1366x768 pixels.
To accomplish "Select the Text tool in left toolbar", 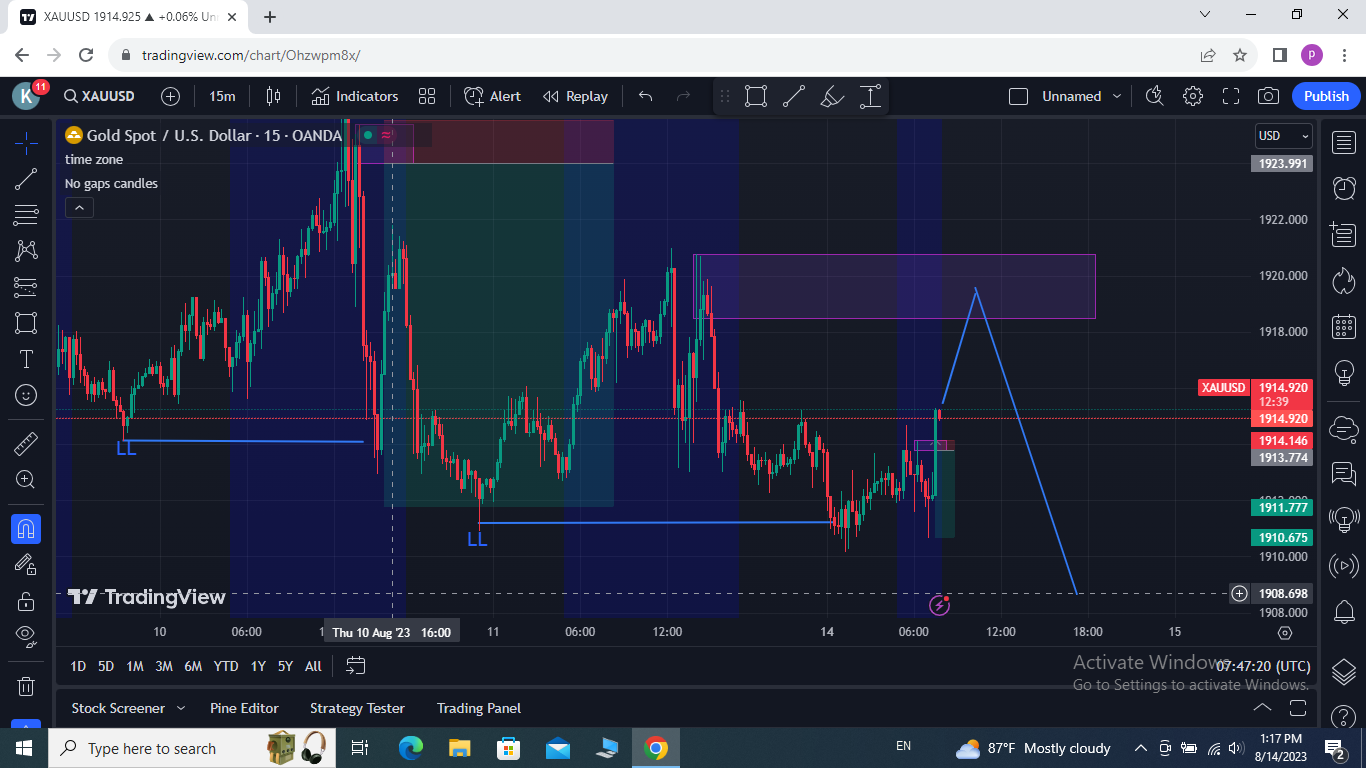I will coord(26,359).
